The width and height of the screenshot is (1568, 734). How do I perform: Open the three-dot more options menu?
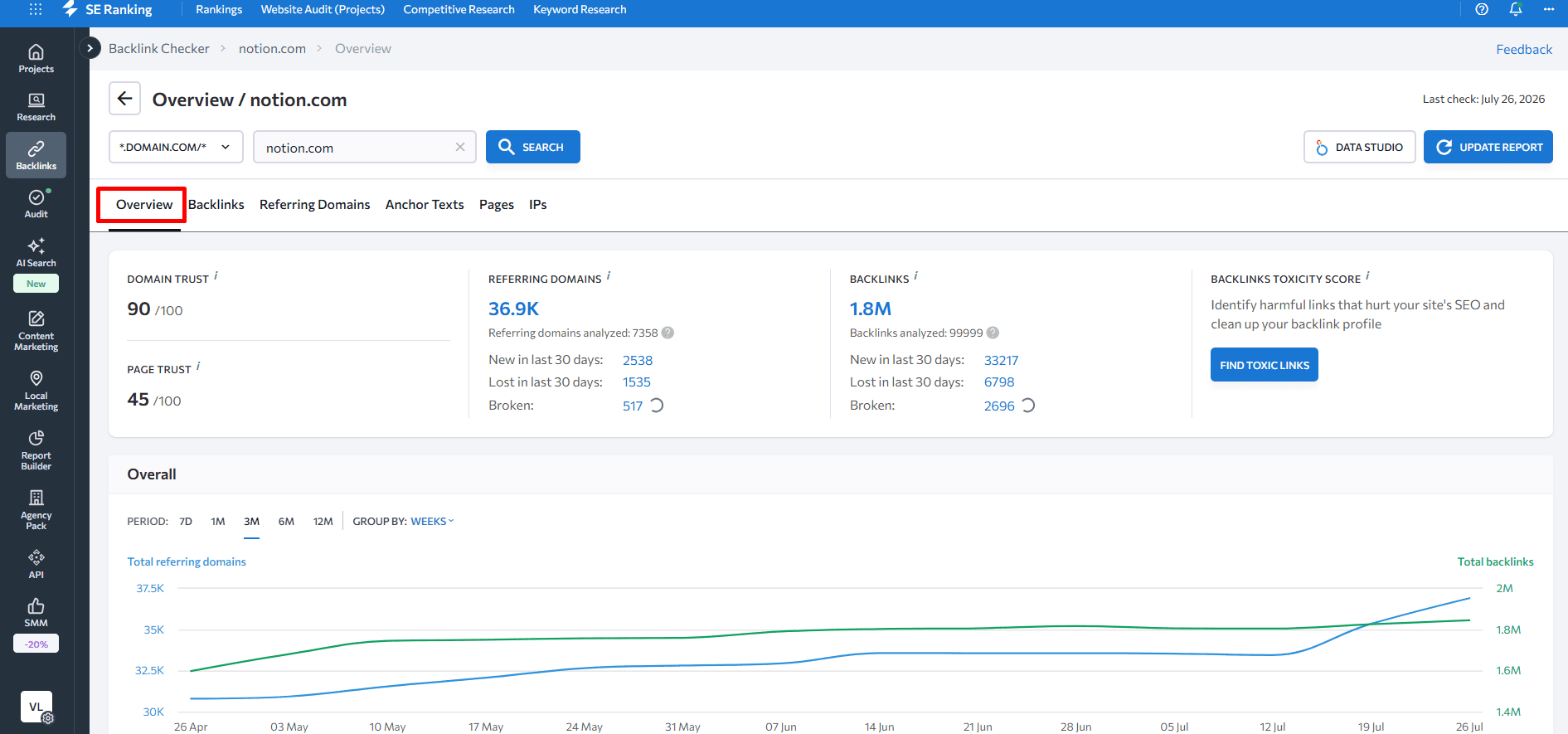pyautogui.click(x=1549, y=9)
